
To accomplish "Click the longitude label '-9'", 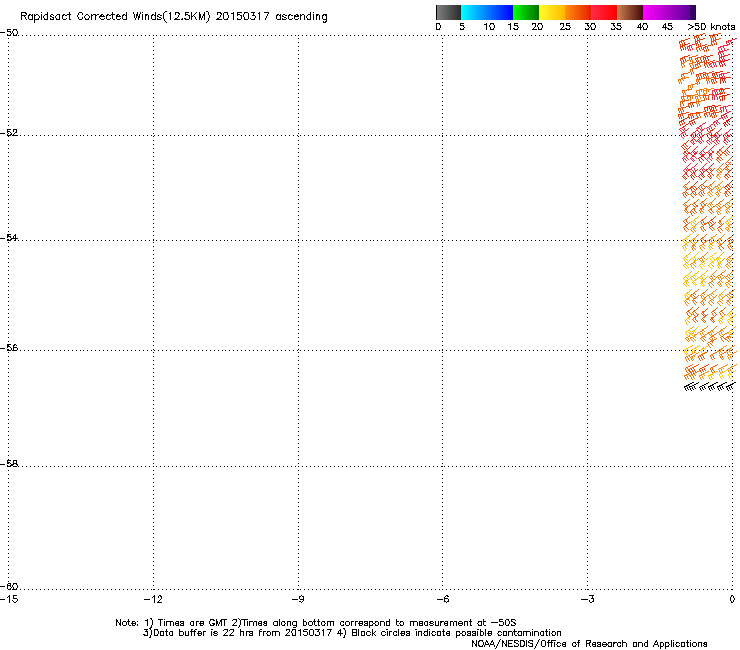I will 297,599.
